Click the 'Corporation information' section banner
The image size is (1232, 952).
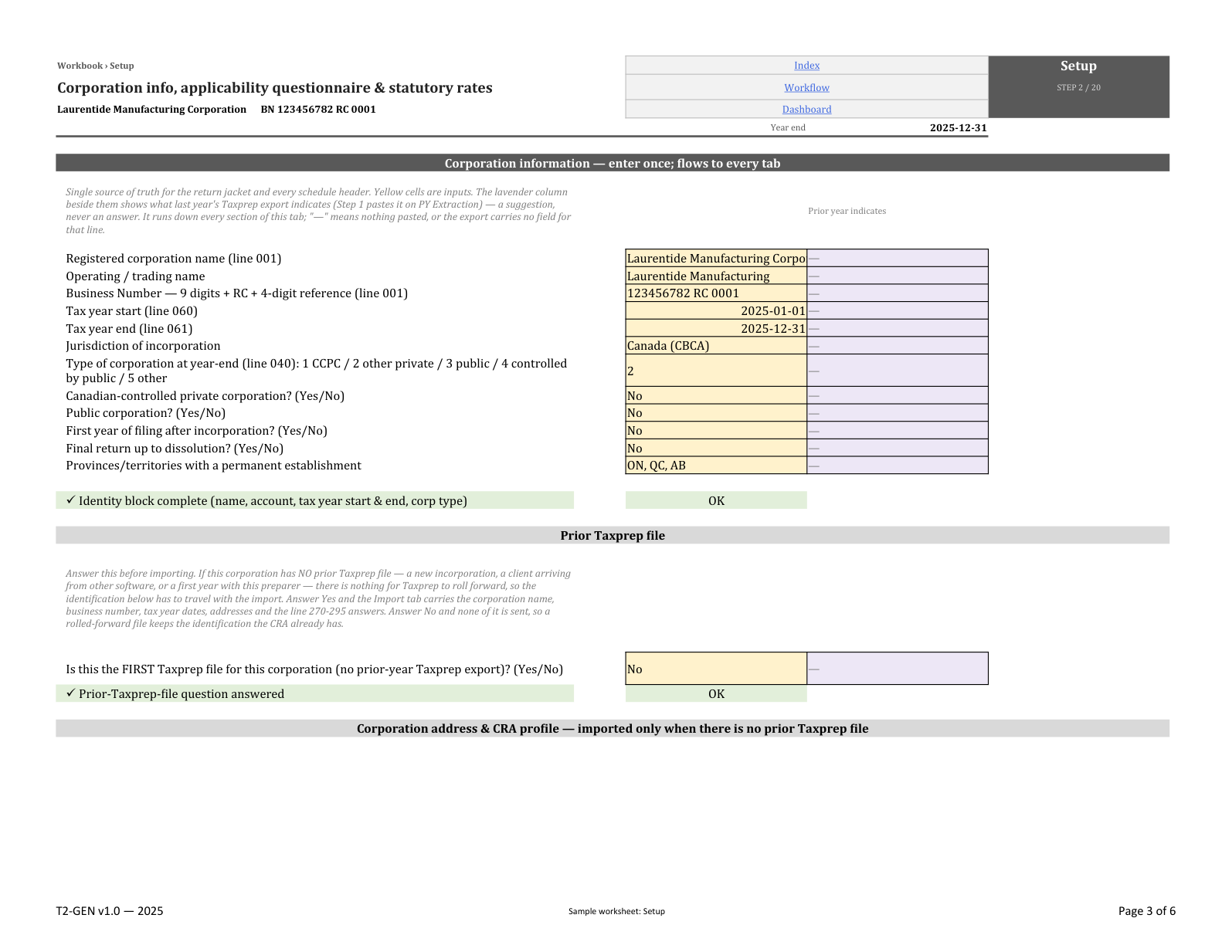(613, 163)
